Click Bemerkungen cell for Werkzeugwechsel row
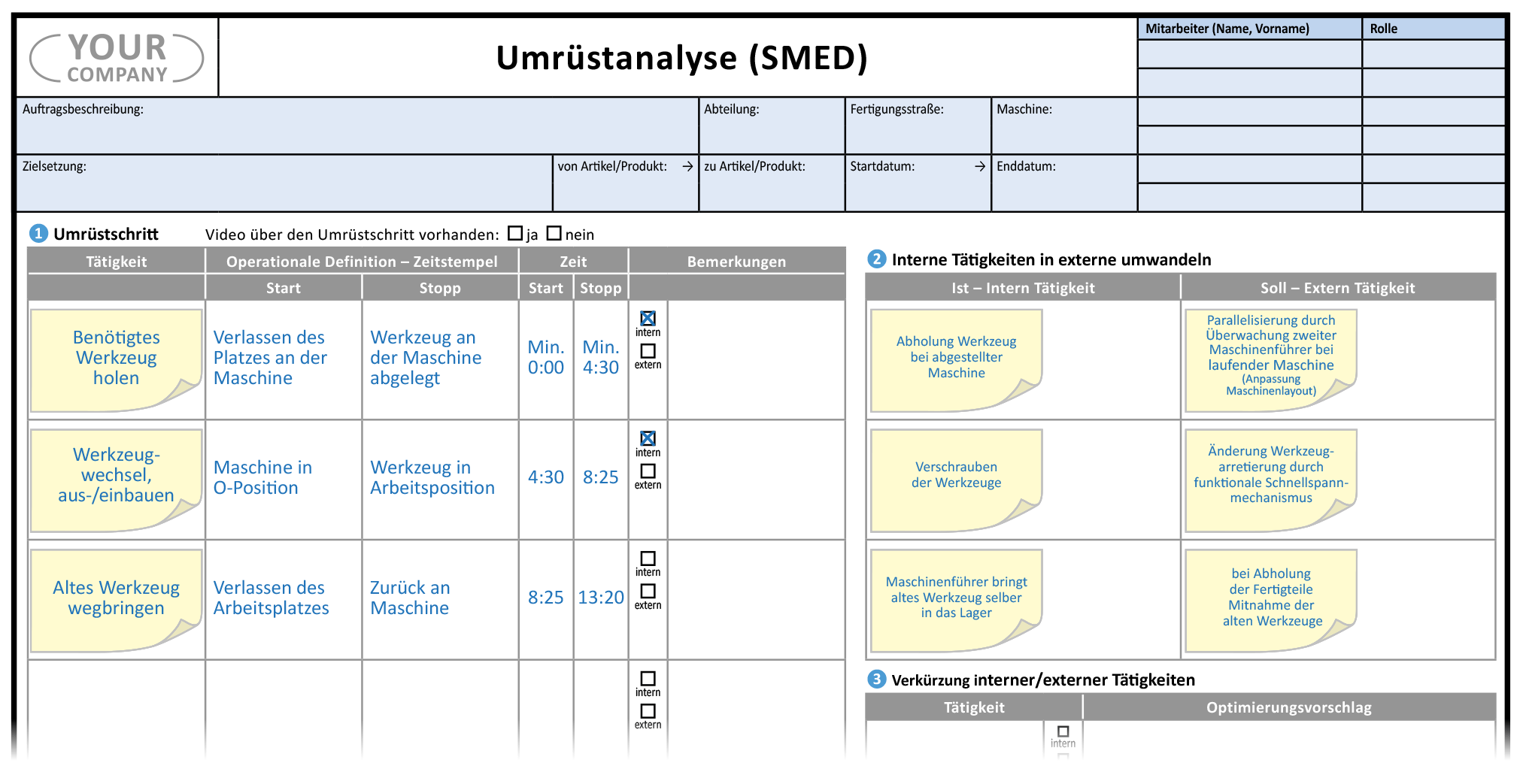1523x784 pixels. [x=756, y=480]
